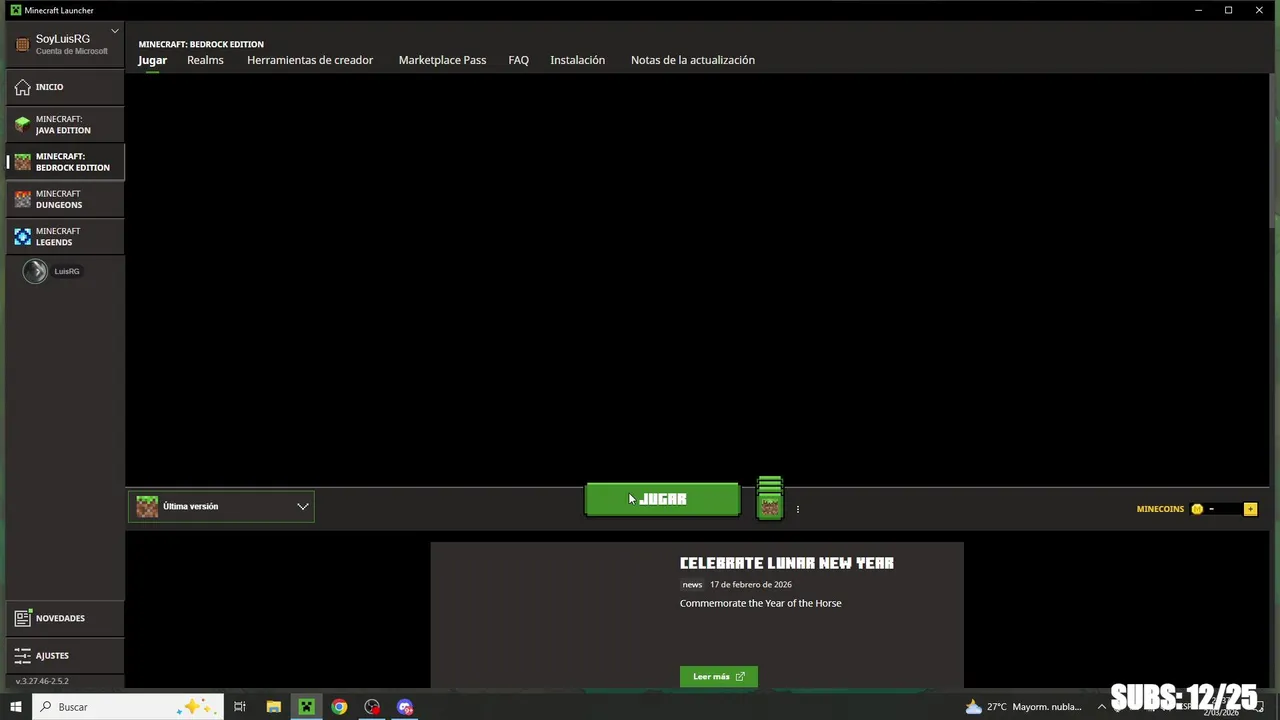1280x720 pixels.
Task: Click the MINECOINS label
Action: pos(1160,509)
